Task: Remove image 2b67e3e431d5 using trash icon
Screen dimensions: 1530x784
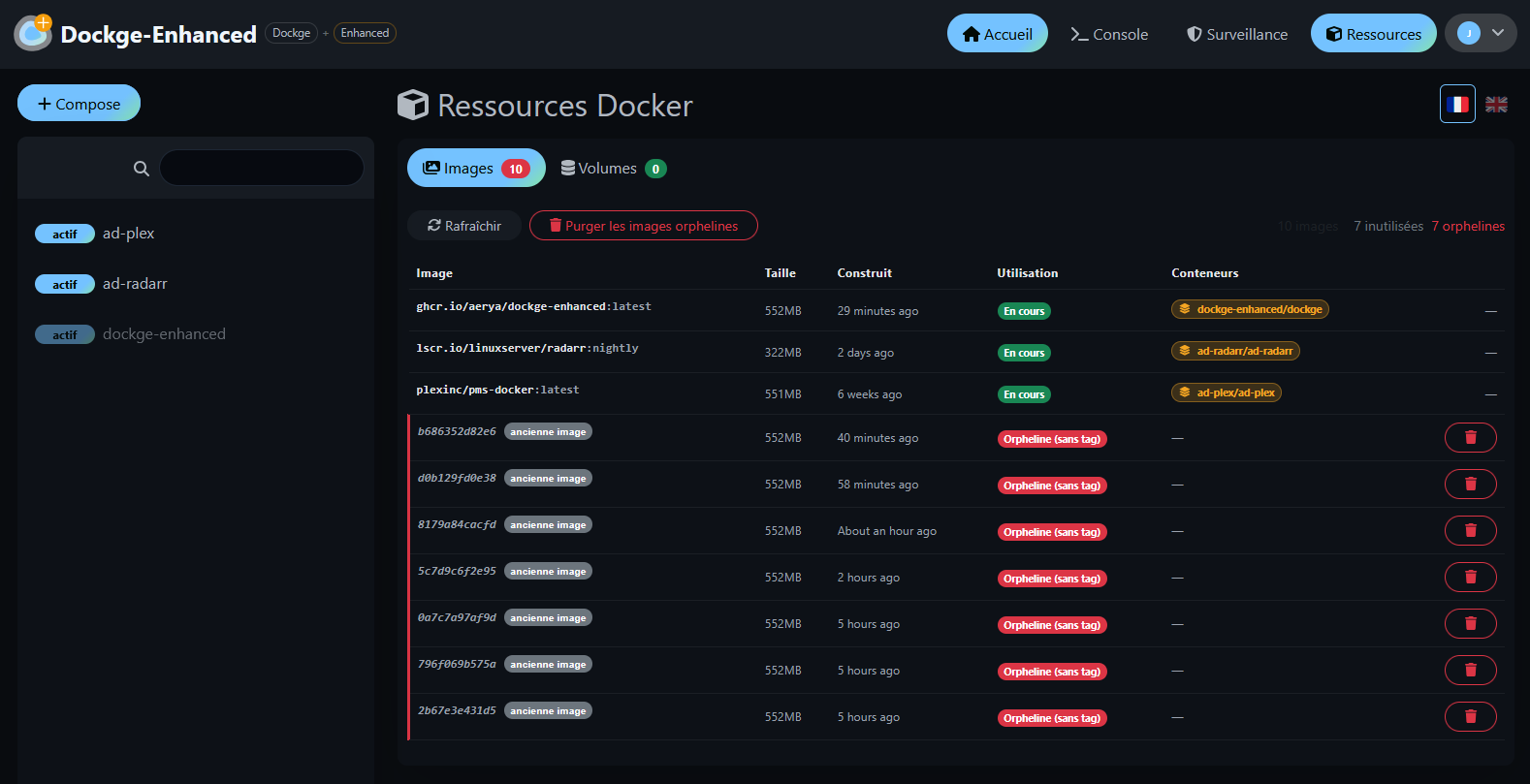Action: click(x=1470, y=717)
